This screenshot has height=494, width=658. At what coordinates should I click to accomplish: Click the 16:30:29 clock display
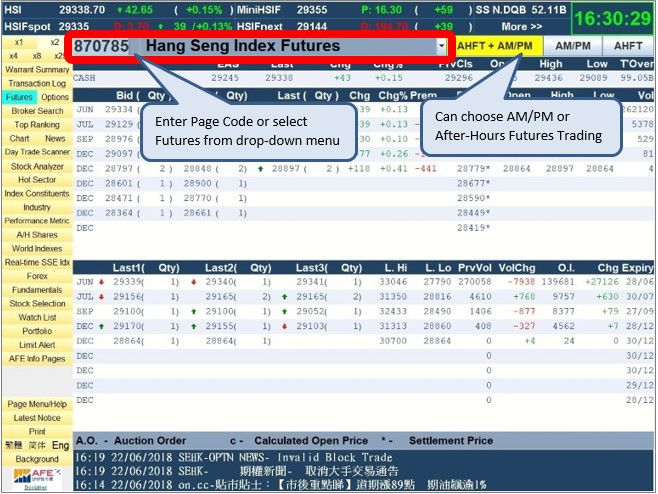[x=612, y=18]
